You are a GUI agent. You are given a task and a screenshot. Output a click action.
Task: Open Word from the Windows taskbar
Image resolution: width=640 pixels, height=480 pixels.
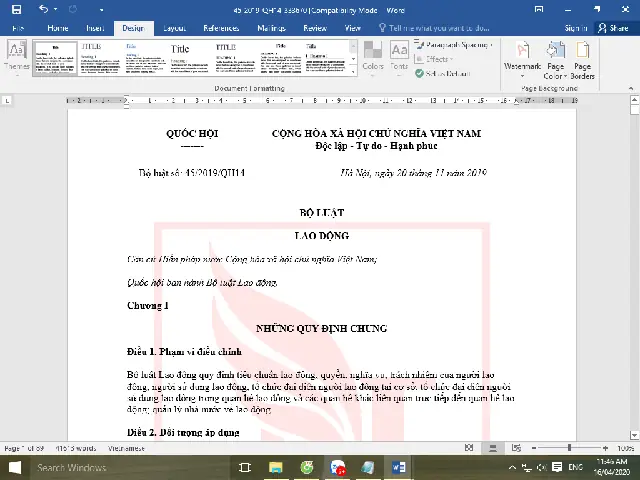[x=400, y=467]
